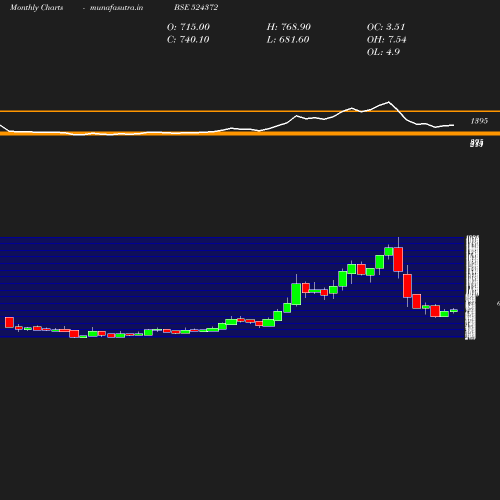This screenshot has width=500, height=500.
Task: Click the munafasutra.in site label
Action: click(x=116, y=8)
